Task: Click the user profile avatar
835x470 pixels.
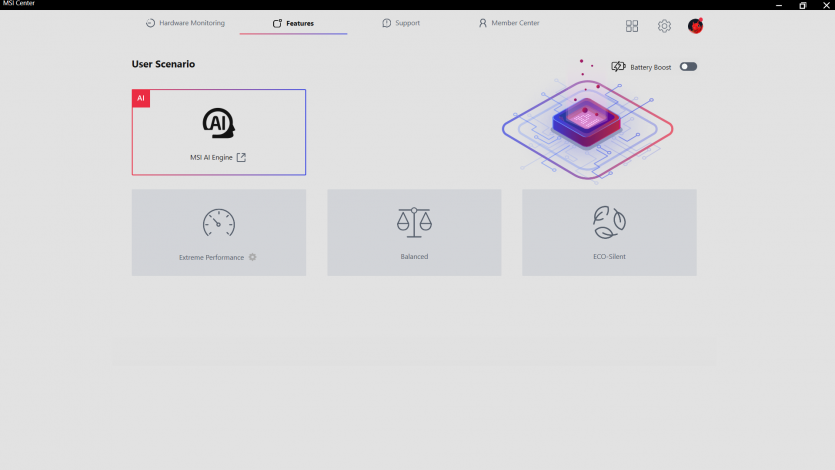Action: 695,26
